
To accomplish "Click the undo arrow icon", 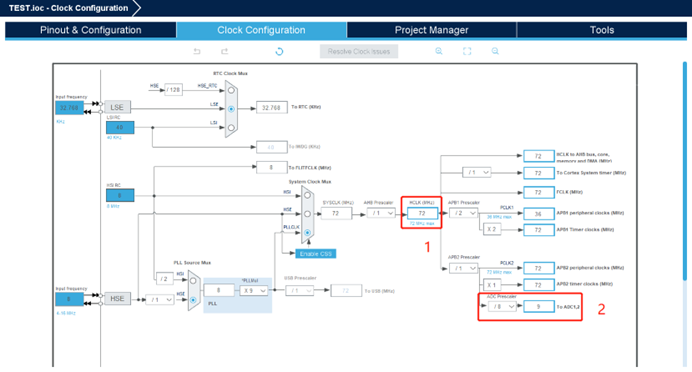I will pos(197,52).
